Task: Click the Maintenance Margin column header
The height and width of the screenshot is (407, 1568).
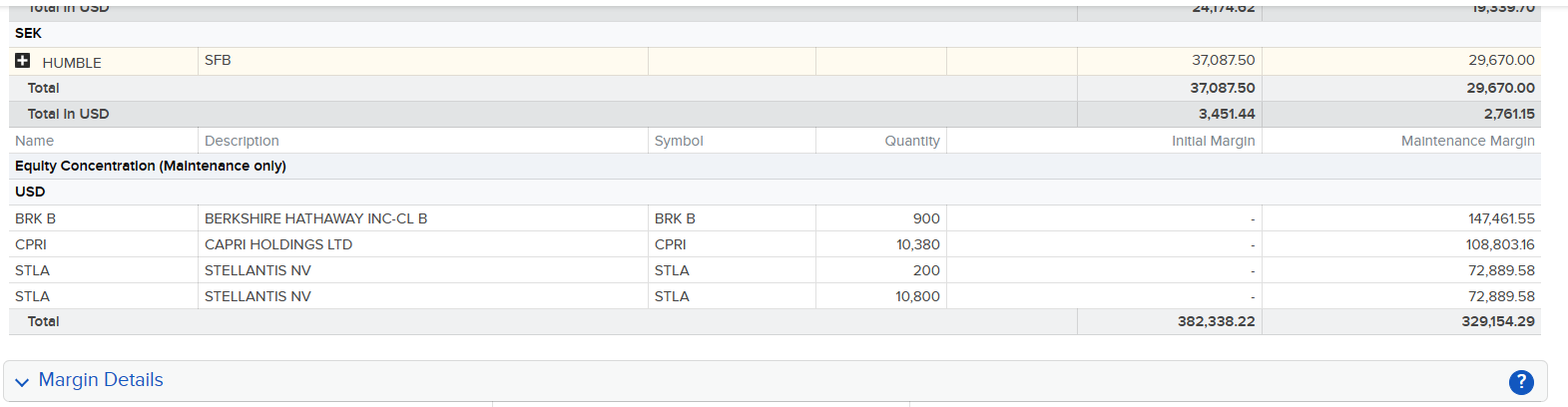Action: coord(1467,141)
